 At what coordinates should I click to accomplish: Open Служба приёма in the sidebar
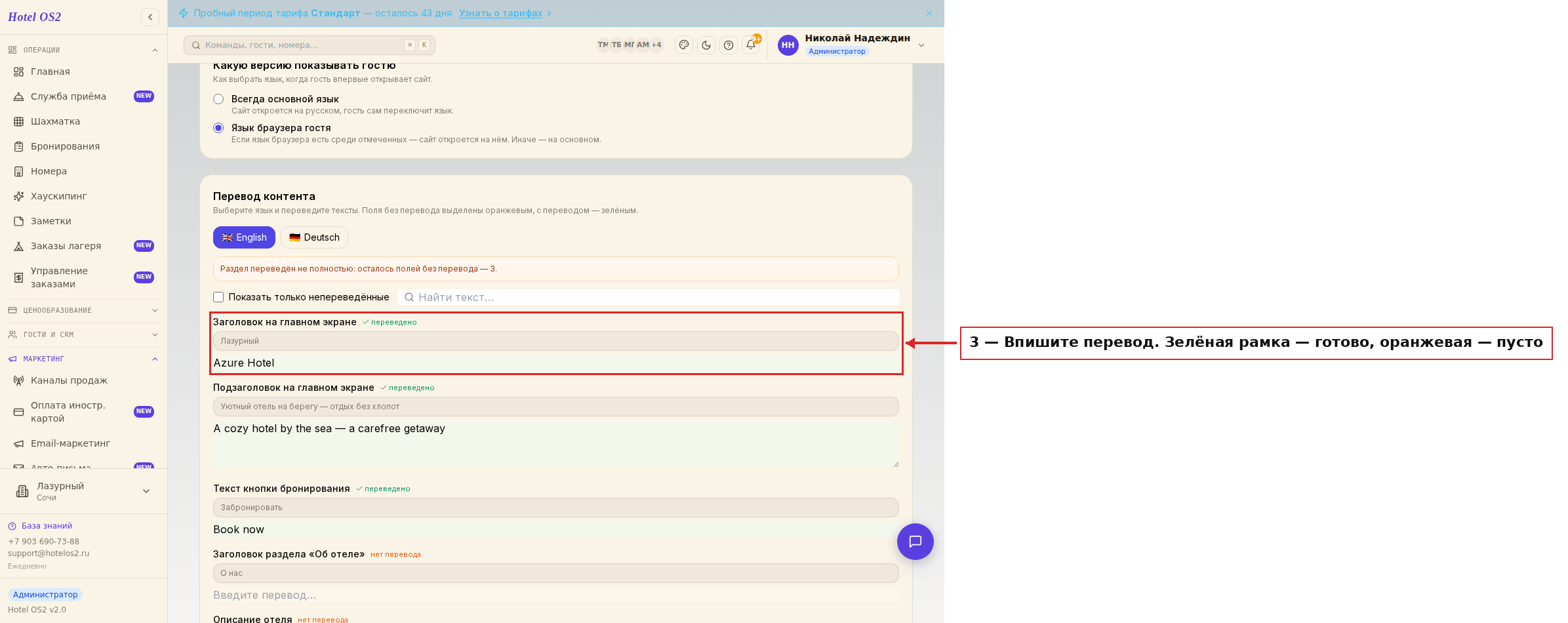coord(83,96)
